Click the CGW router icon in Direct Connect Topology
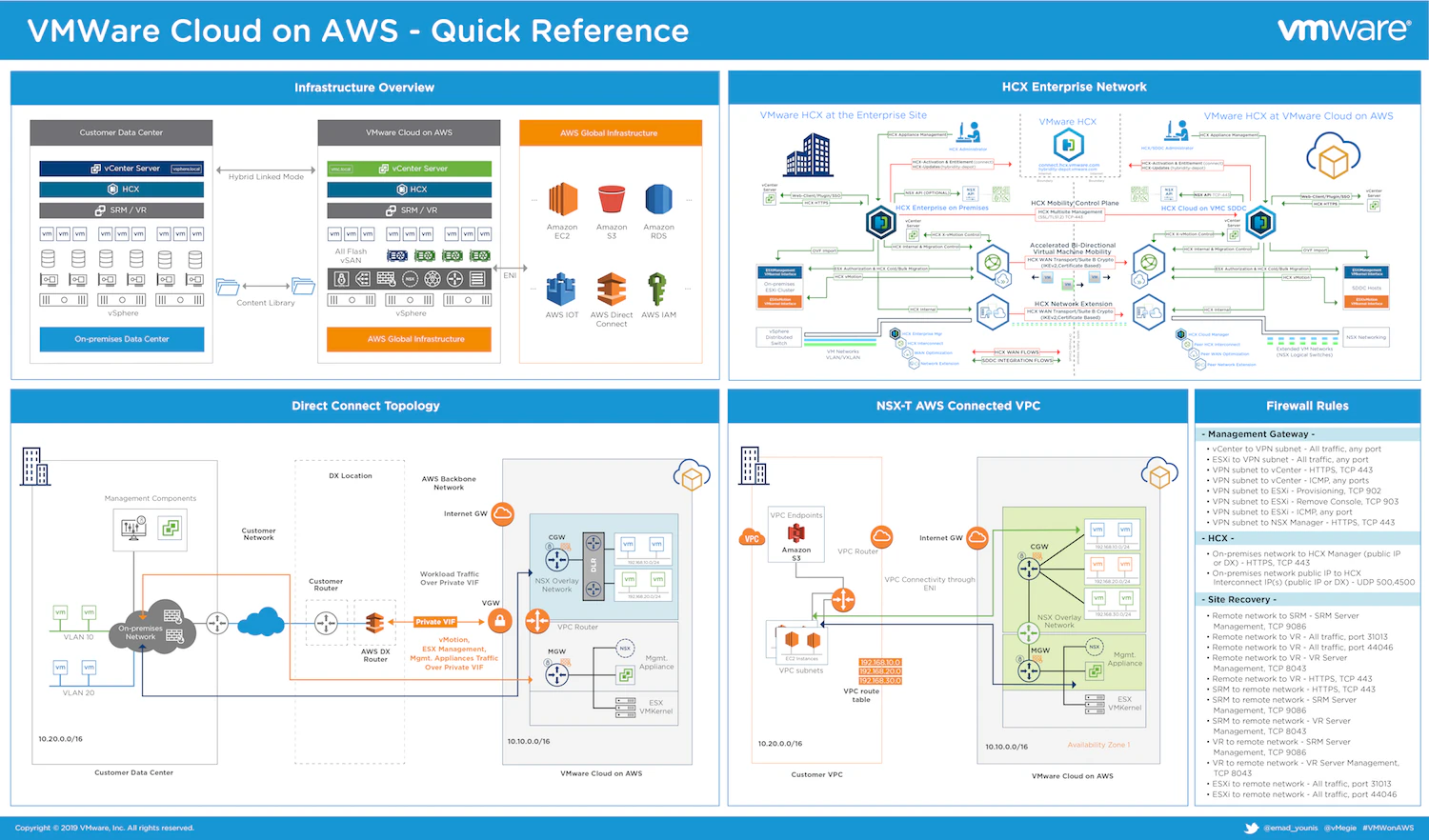 [x=557, y=560]
